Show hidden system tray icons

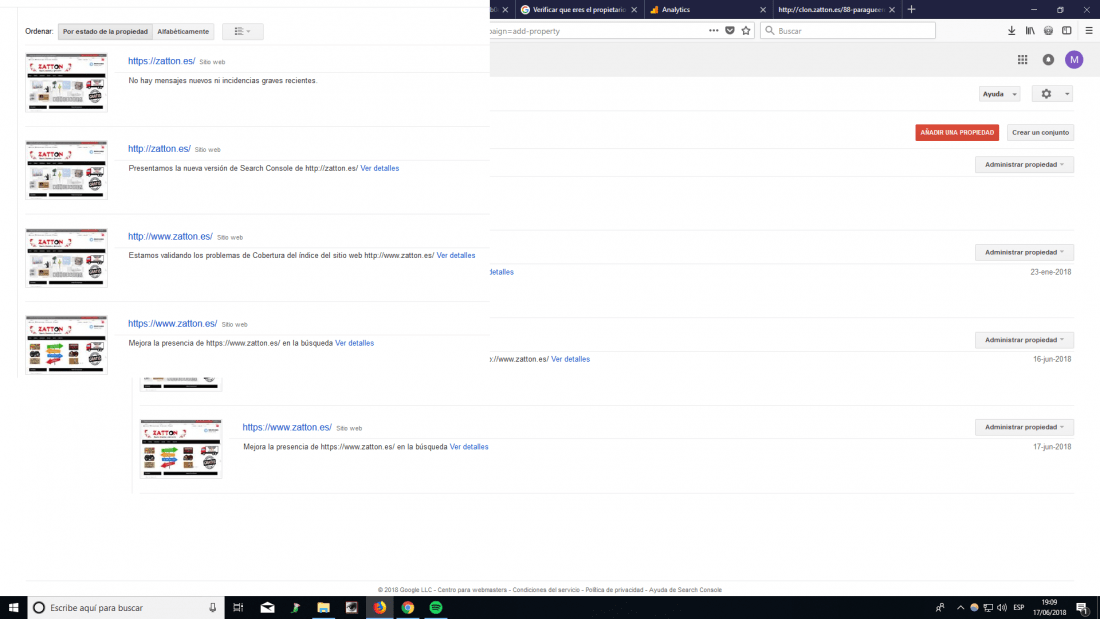coord(960,608)
